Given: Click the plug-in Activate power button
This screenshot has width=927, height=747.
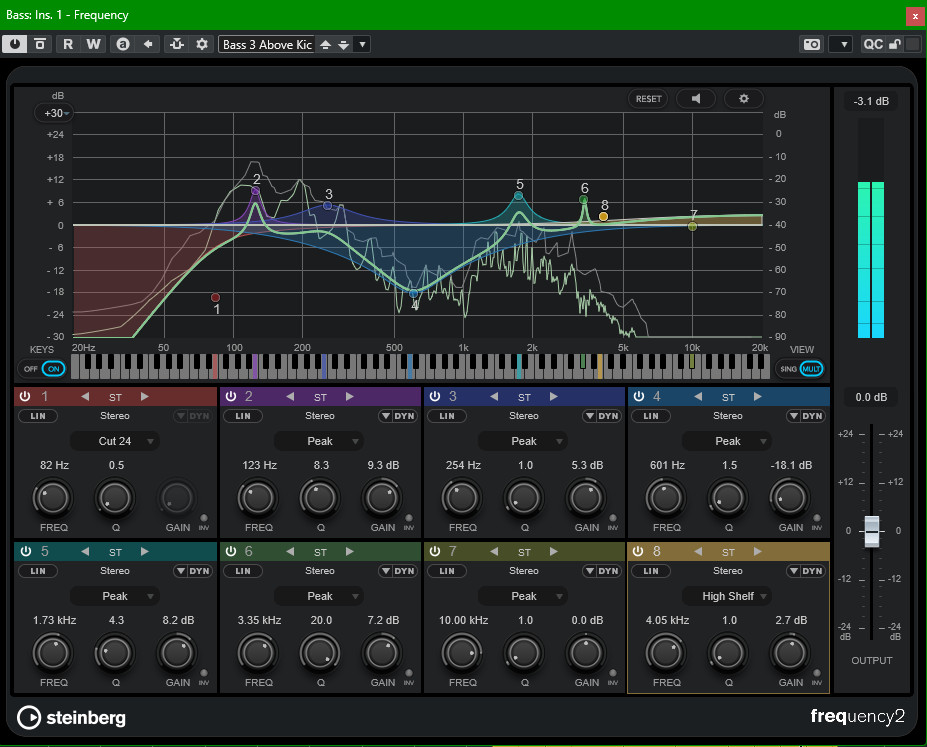Looking at the screenshot, I should (x=17, y=44).
